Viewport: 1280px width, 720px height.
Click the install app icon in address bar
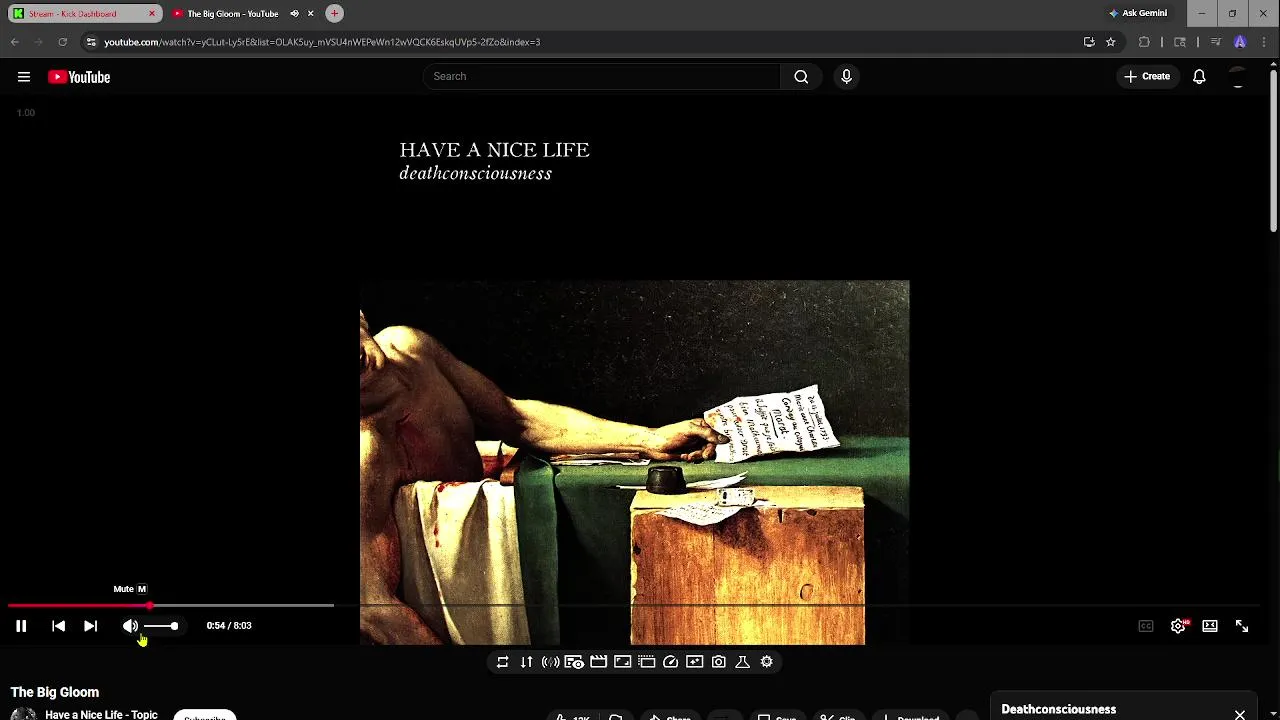coord(1089,42)
